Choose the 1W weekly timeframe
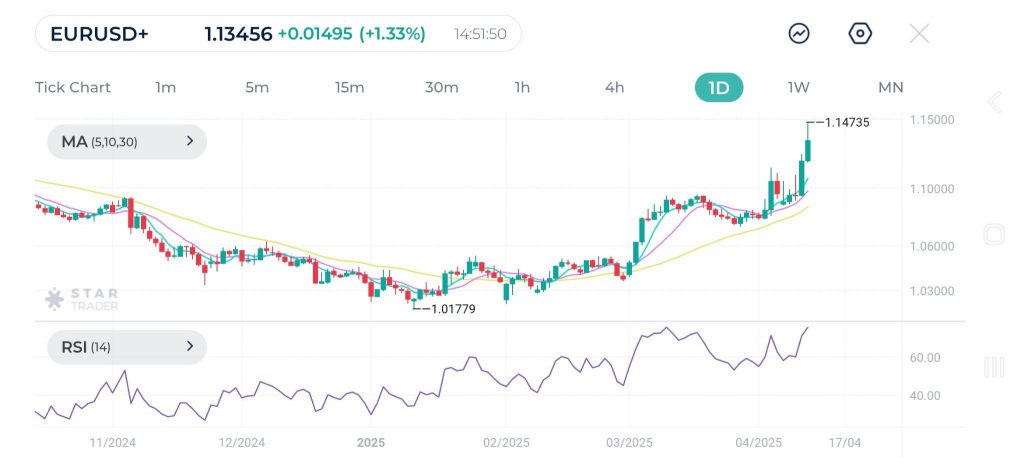This screenshot has width=1024, height=473. pos(798,88)
